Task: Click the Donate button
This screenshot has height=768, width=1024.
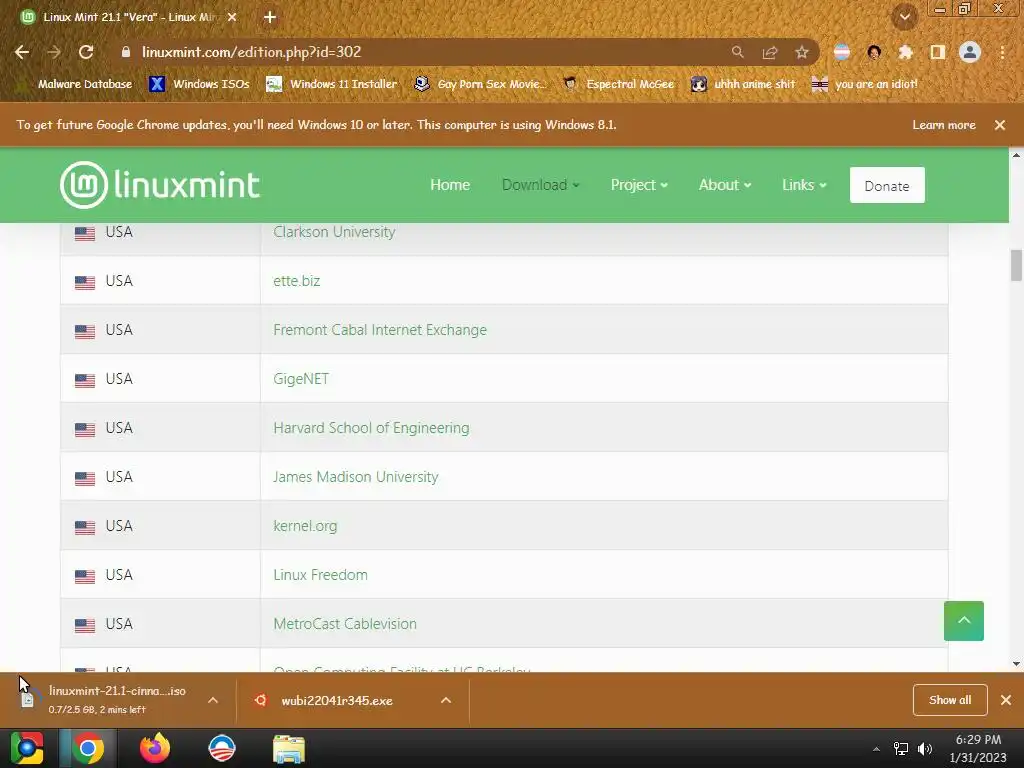Action: point(887,185)
